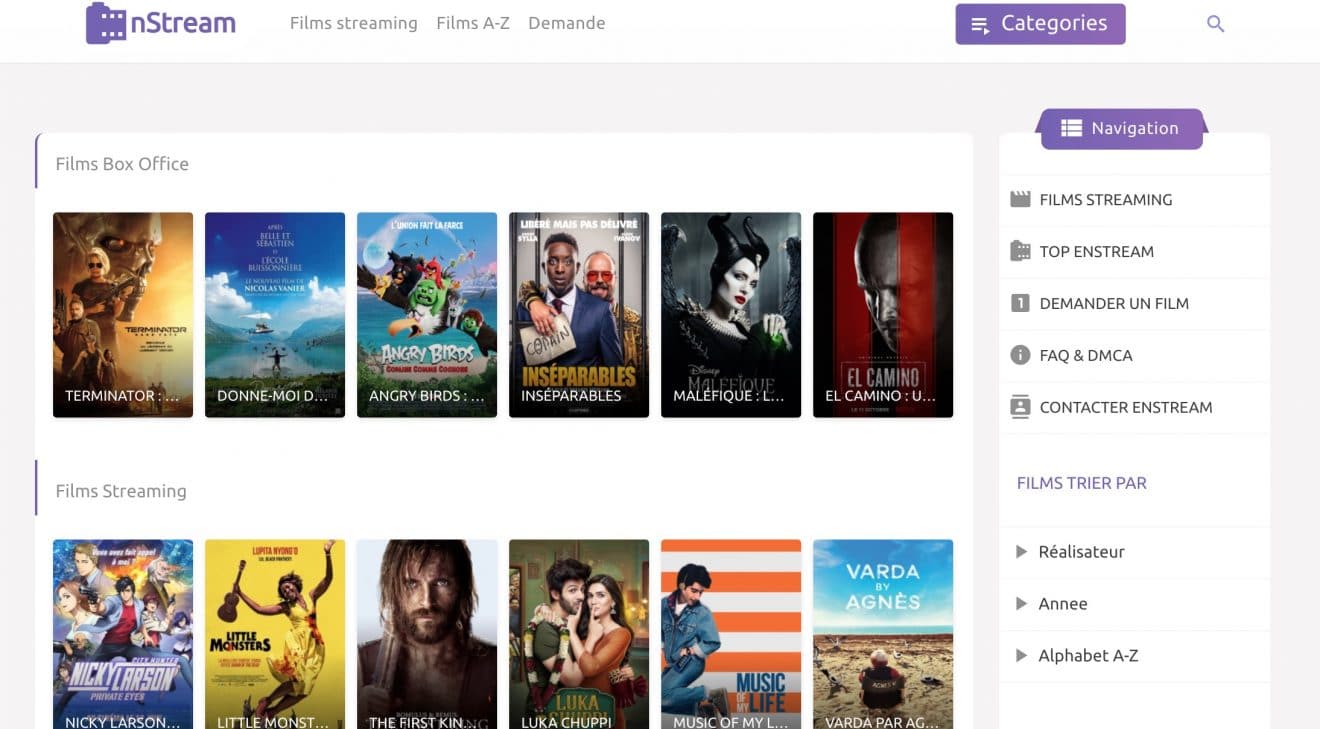Open the Films streaming menu item
This screenshot has width=1320, height=729.
pos(353,22)
